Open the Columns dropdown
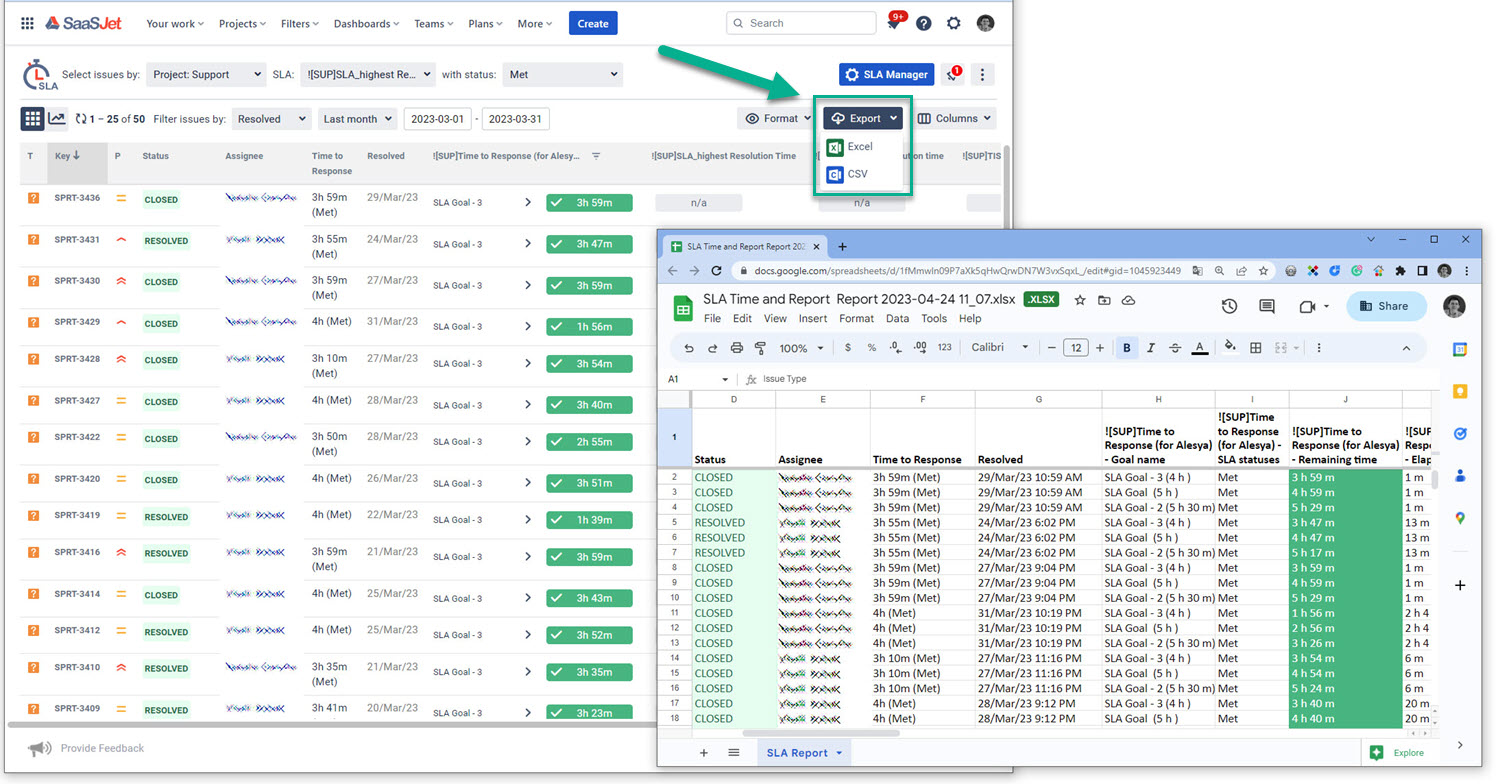 [x=953, y=118]
